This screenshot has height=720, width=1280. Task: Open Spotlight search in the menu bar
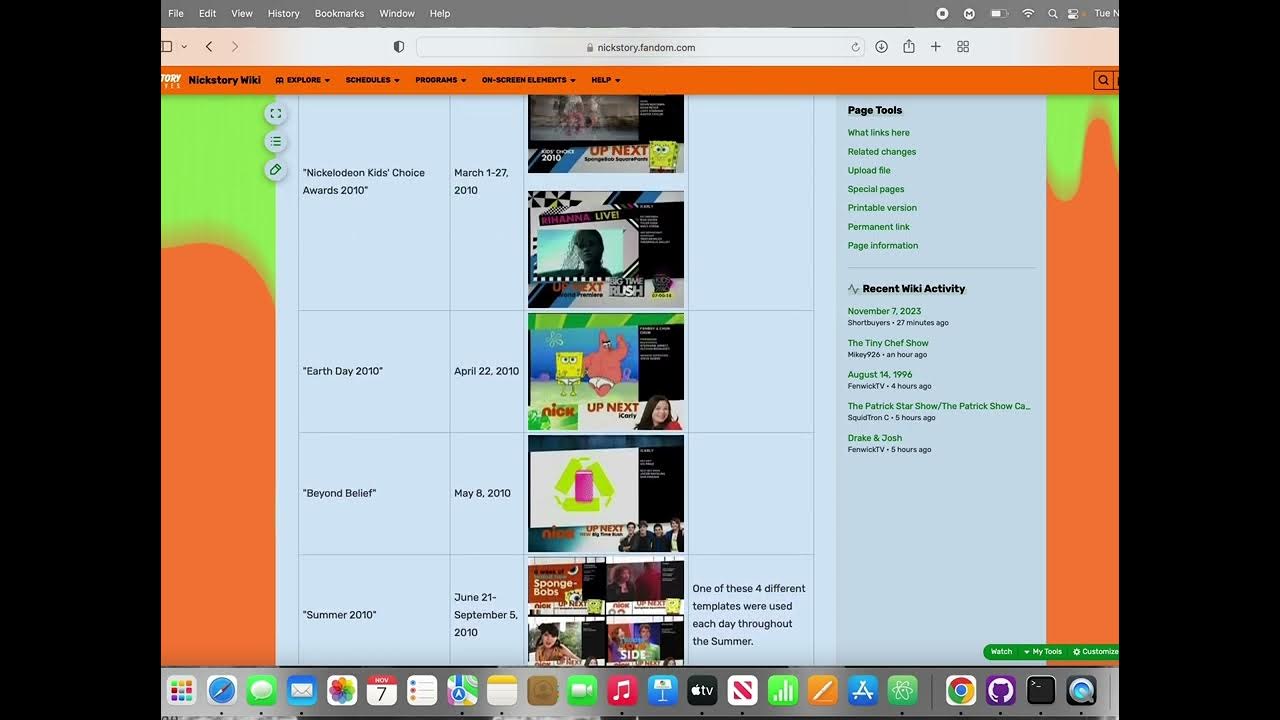tap(1052, 14)
